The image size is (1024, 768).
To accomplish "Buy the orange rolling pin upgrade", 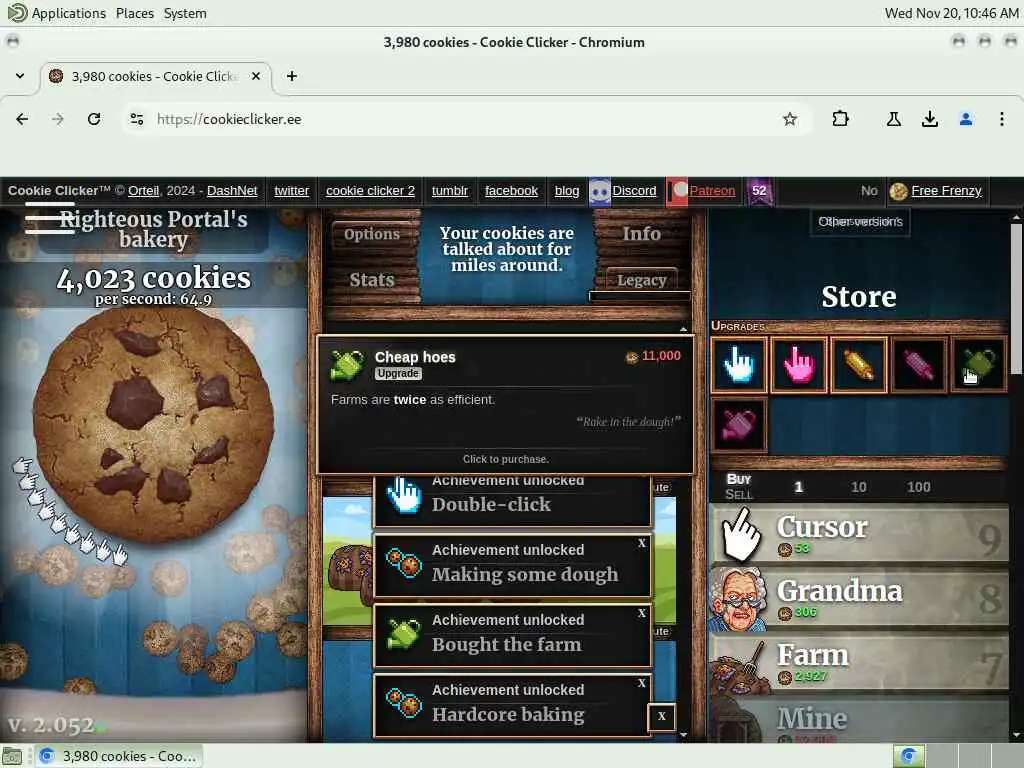I will point(858,364).
